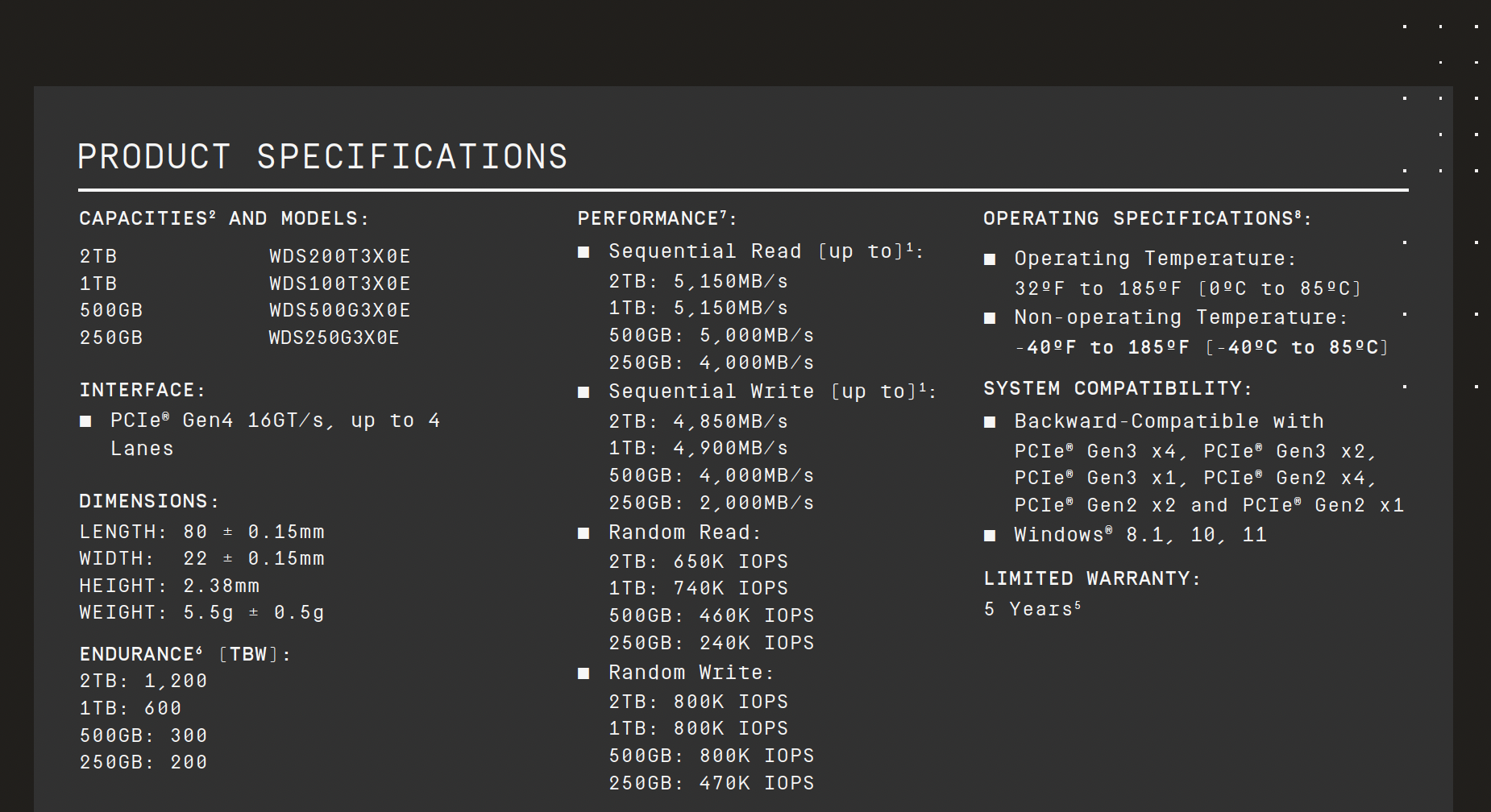This screenshot has width=1491, height=812.
Task: Select the bullet next to Random Write
Action: 584,673
